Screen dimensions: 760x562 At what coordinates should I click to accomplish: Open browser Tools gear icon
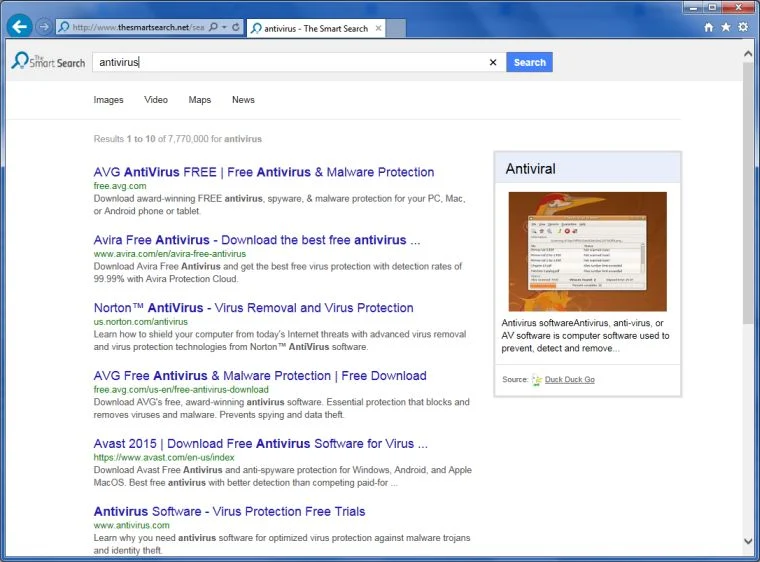pos(743,27)
